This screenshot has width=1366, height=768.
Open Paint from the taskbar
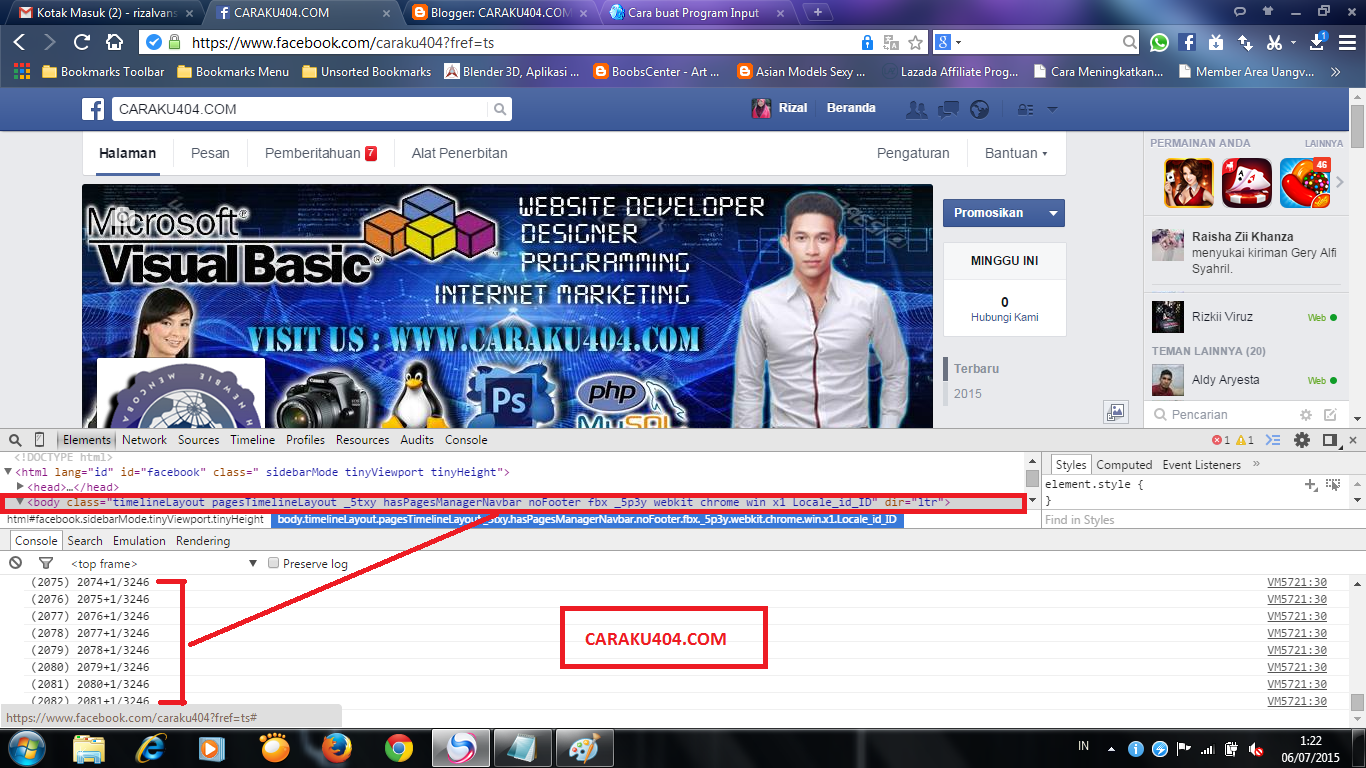(584, 748)
